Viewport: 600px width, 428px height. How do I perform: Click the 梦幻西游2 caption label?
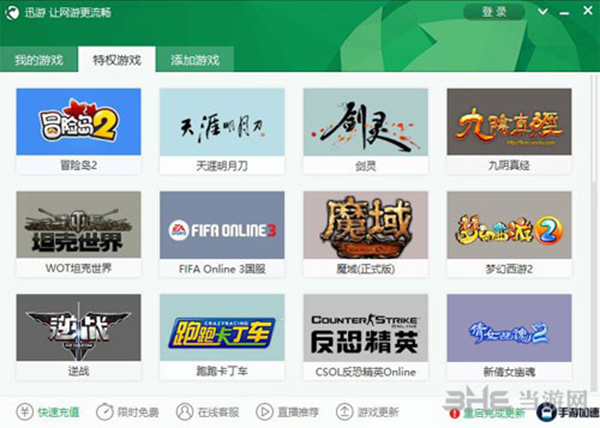pyautogui.click(x=509, y=269)
